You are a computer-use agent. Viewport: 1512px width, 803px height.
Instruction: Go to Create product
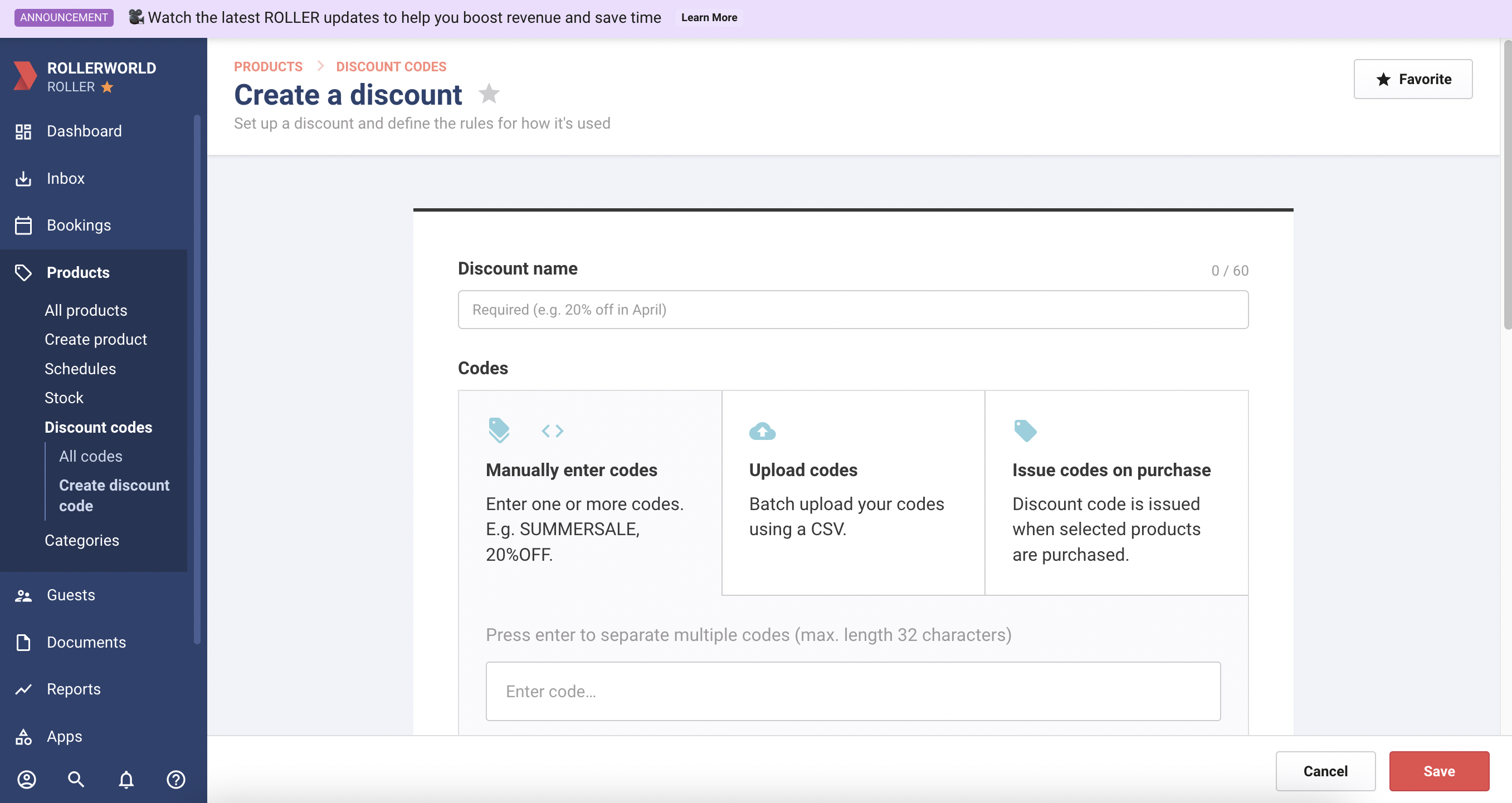(x=96, y=340)
